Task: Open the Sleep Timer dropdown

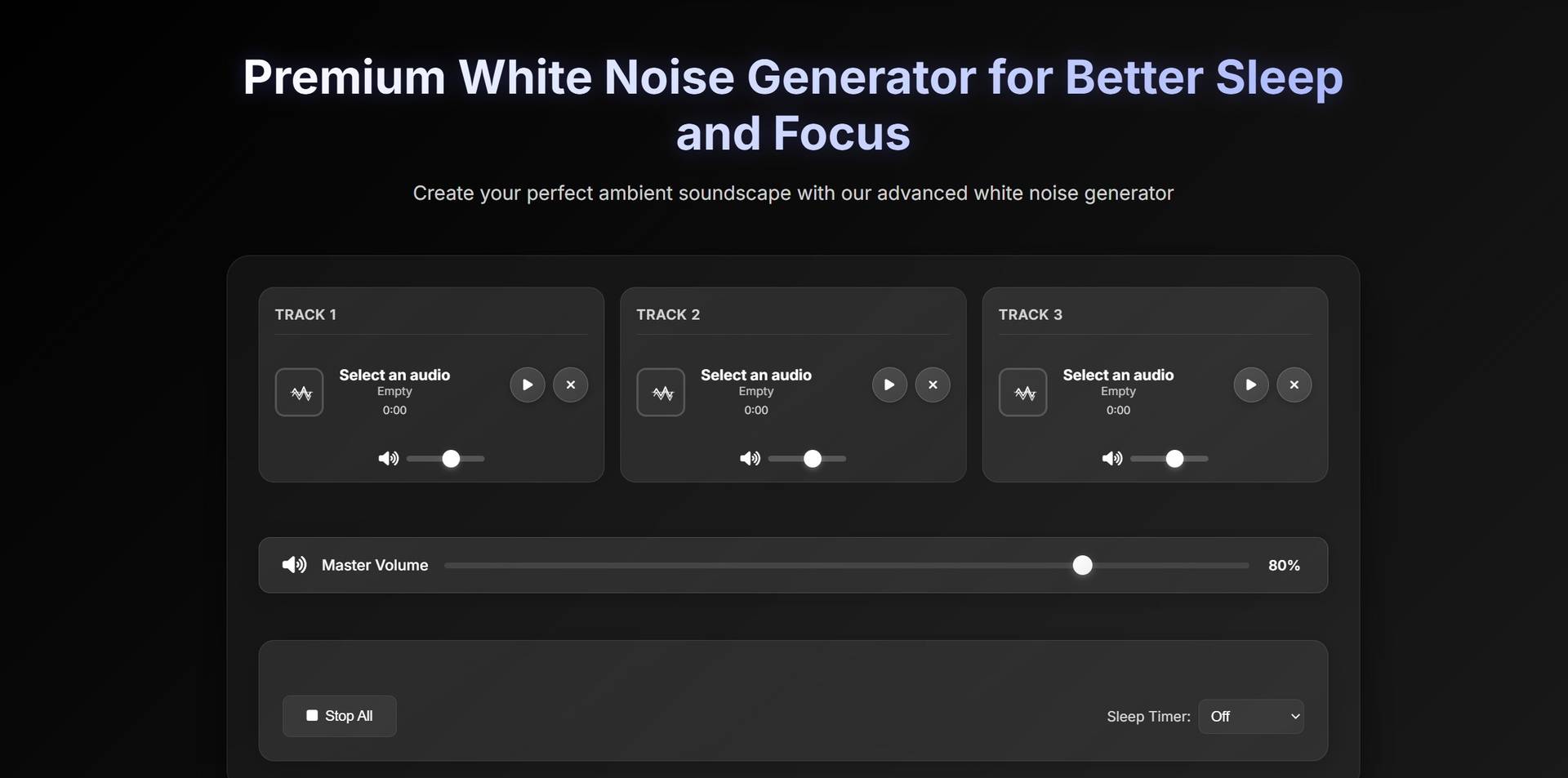Action: pos(1252,716)
